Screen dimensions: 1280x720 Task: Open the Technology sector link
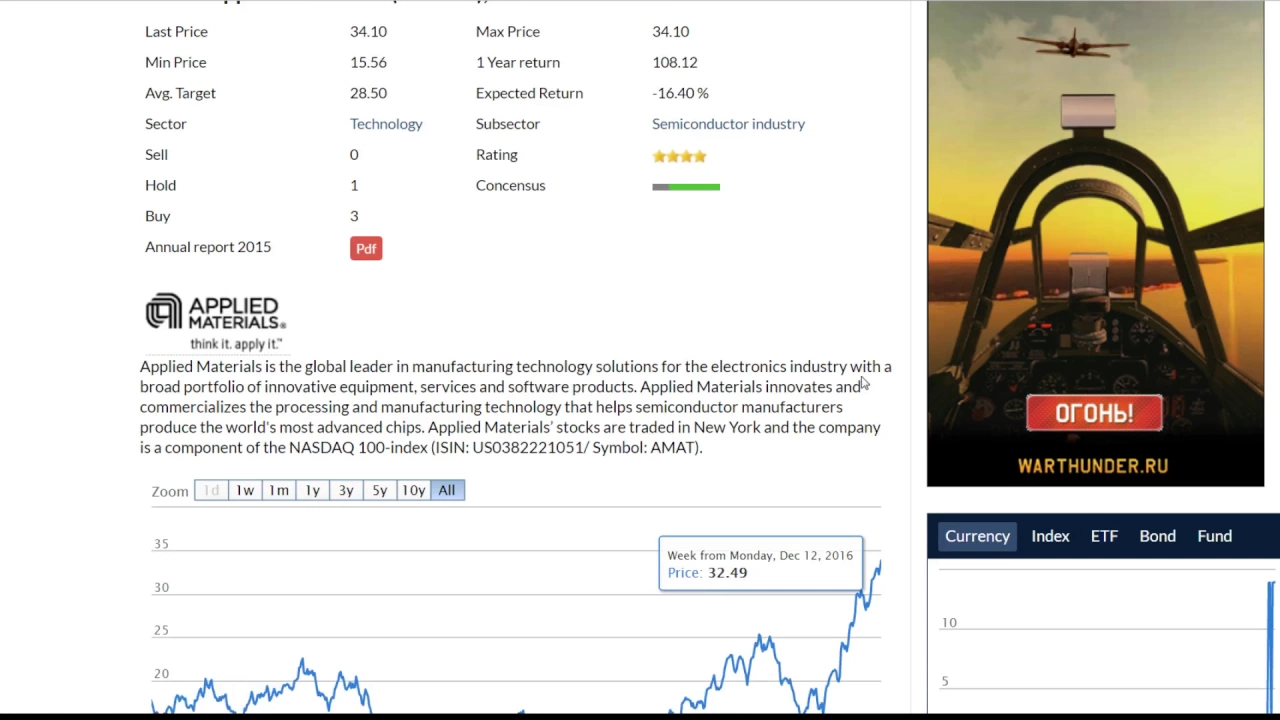(x=386, y=124)
